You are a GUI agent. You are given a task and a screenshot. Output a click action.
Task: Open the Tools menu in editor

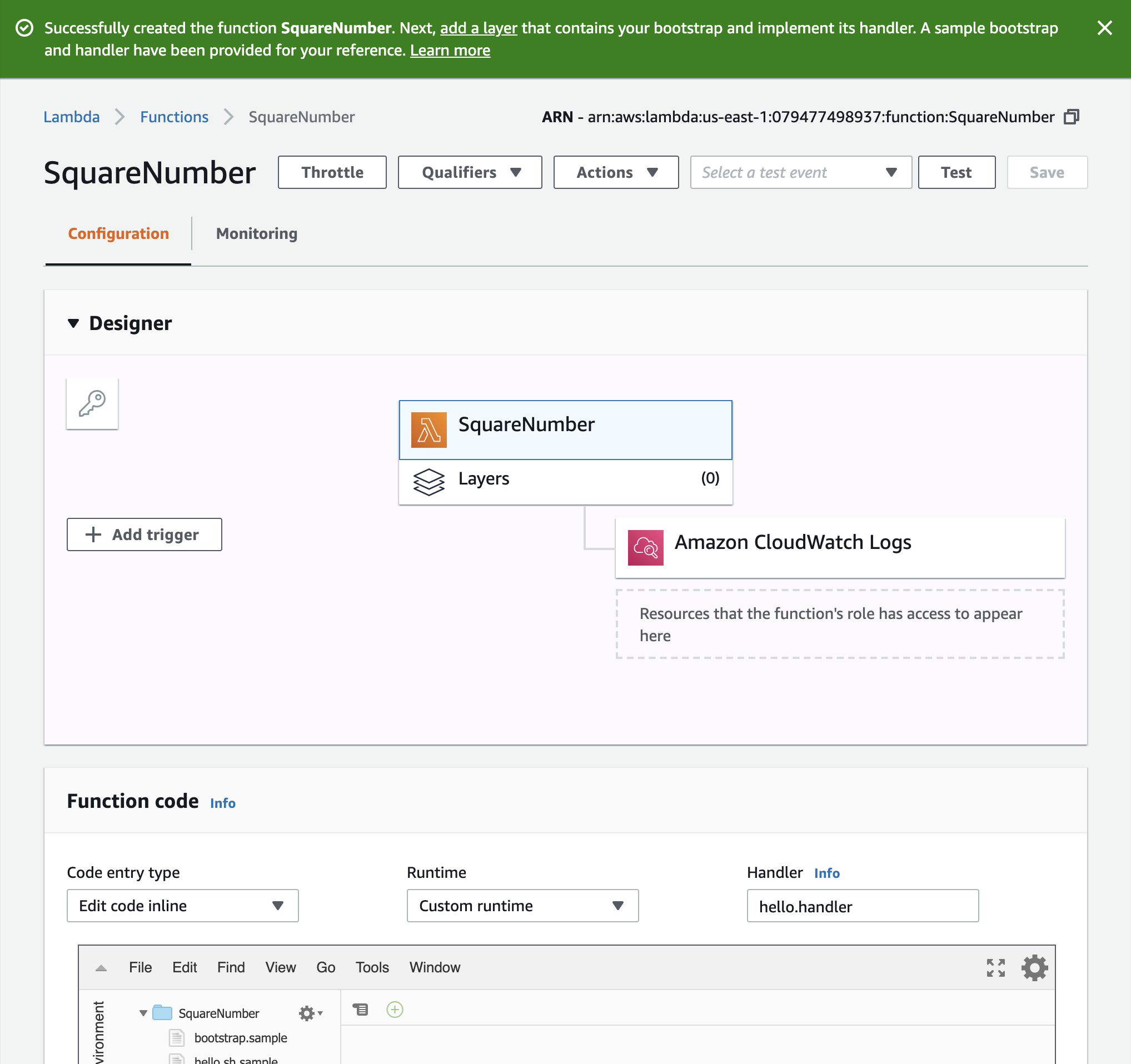[x=372, y=967]
